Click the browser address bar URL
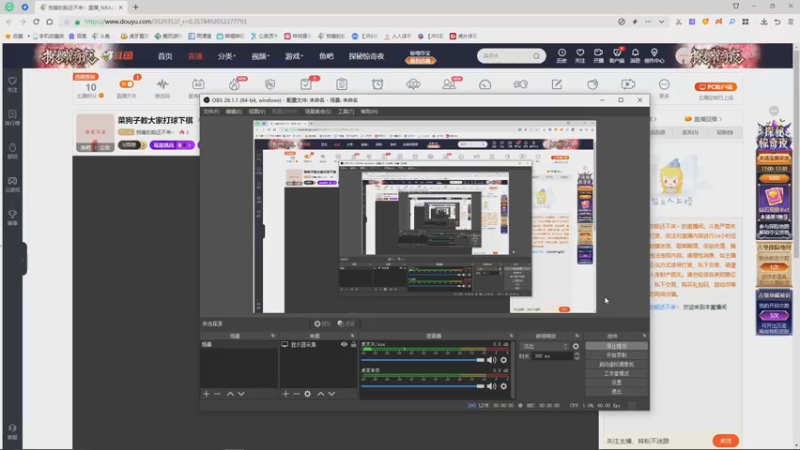800x450 pixels. 165,21
